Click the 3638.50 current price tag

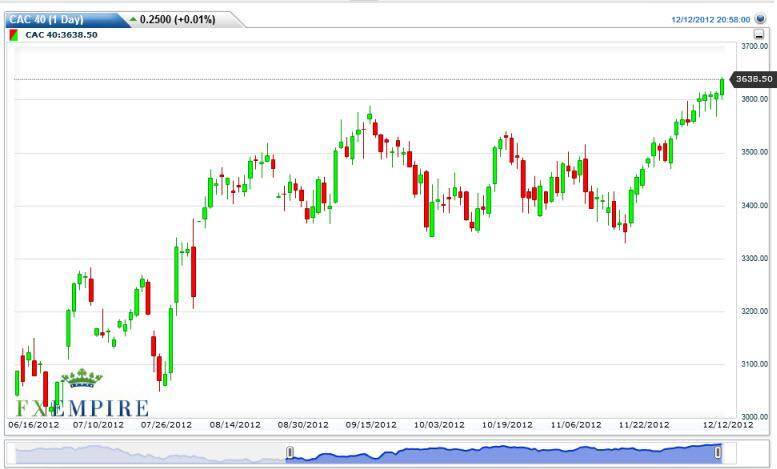pos(753,78)
